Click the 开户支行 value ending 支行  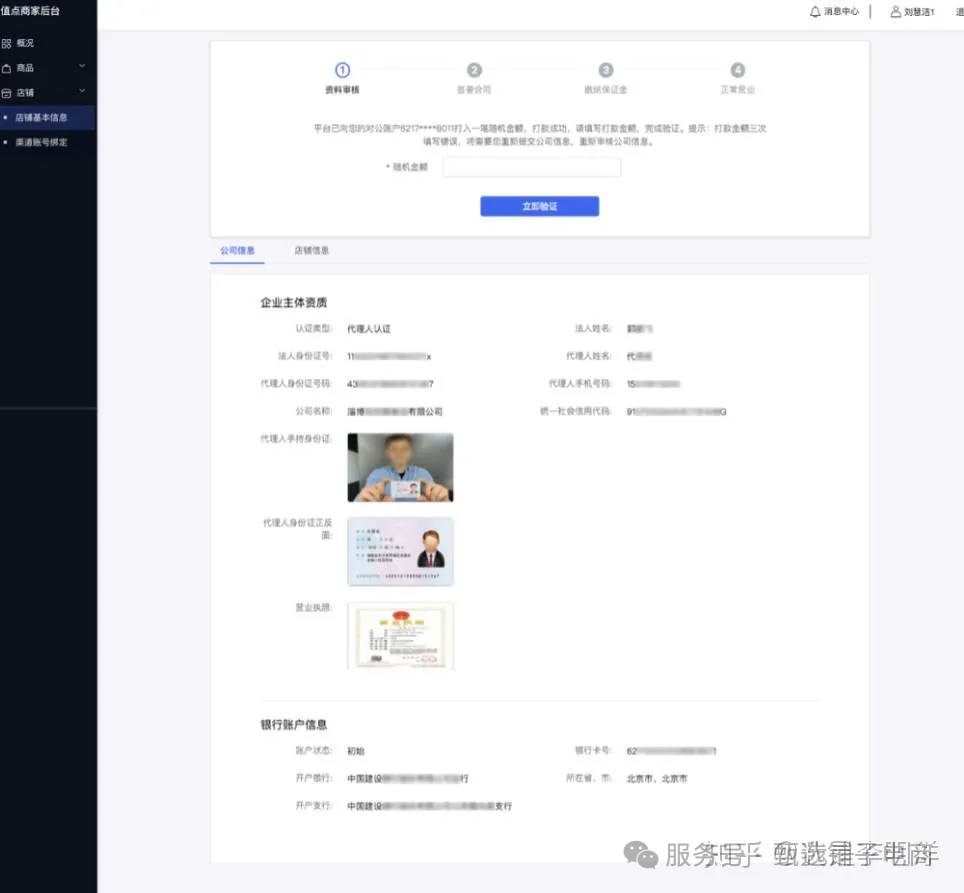pos(429,806)
